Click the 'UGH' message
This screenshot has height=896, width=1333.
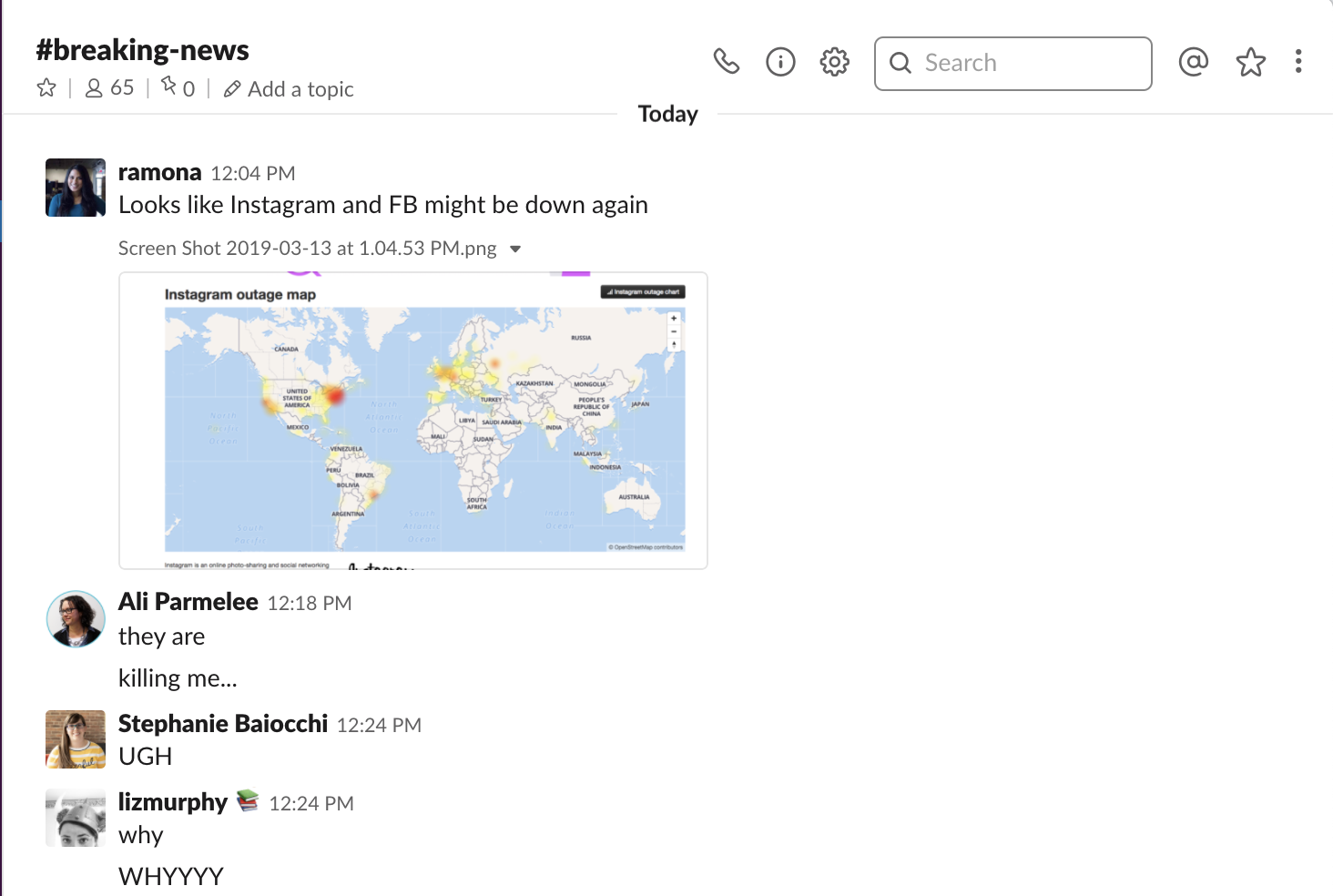point(146,757)
